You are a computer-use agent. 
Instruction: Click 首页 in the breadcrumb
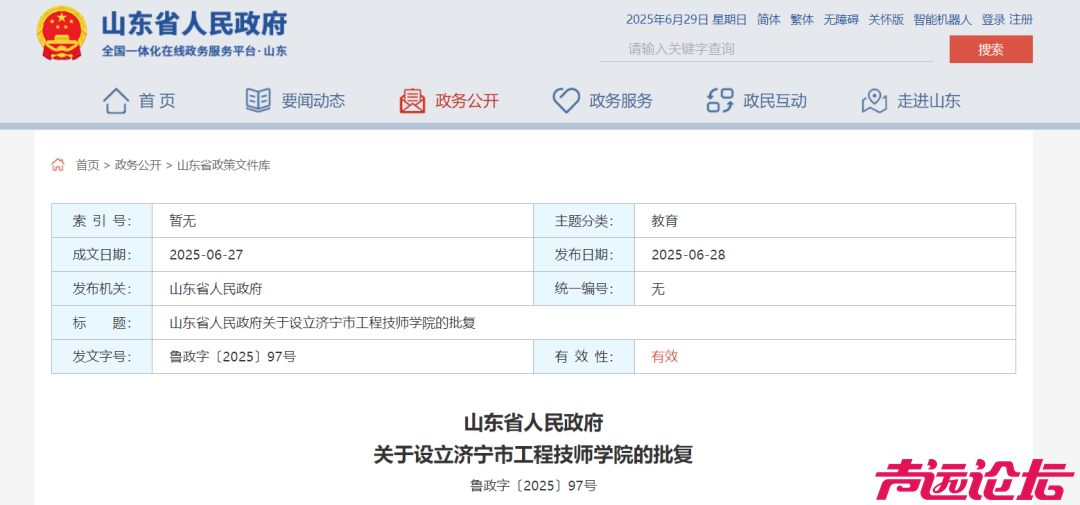pos(87,165)
